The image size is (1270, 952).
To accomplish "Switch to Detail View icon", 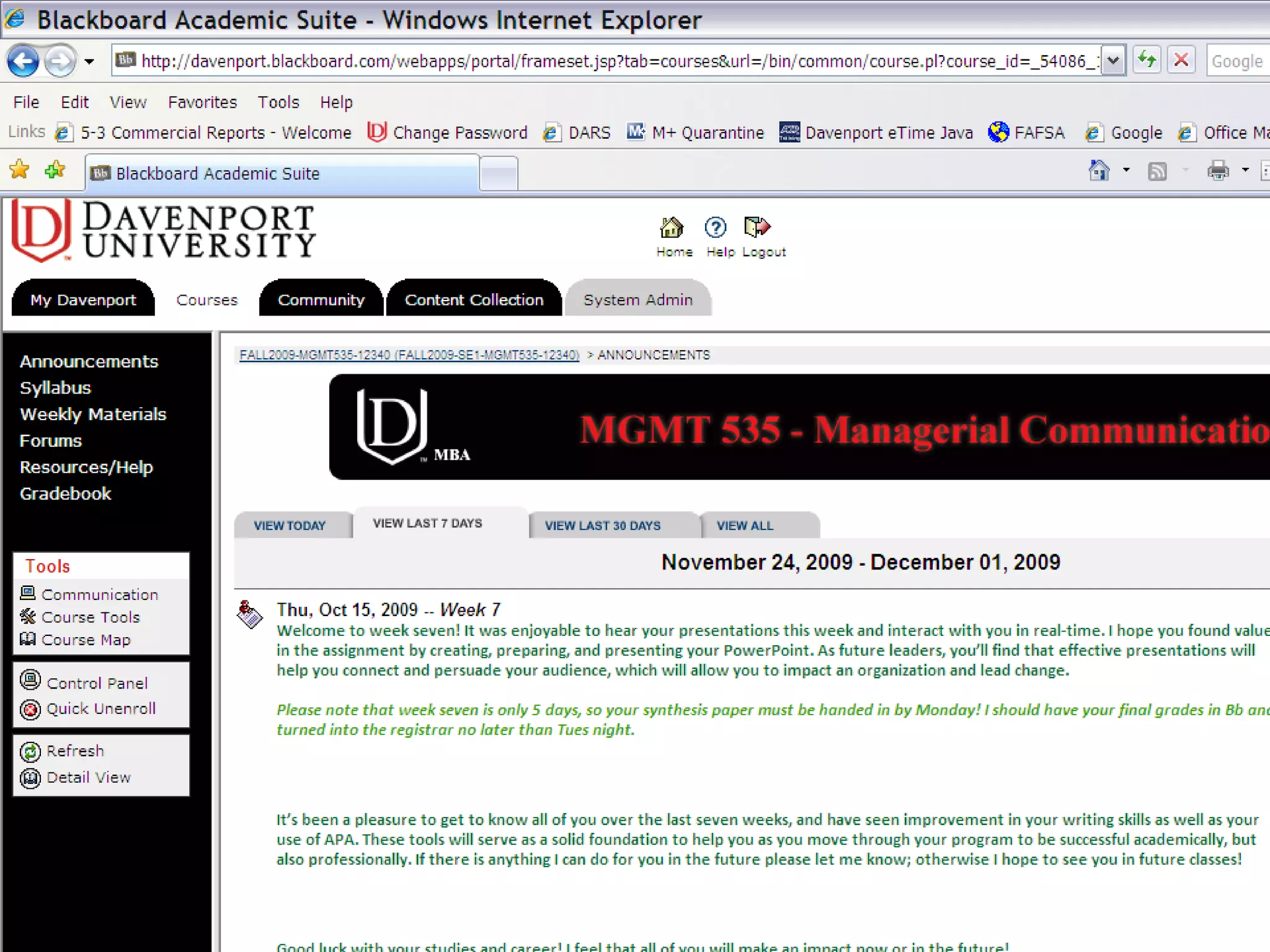I will click(30, 778).
